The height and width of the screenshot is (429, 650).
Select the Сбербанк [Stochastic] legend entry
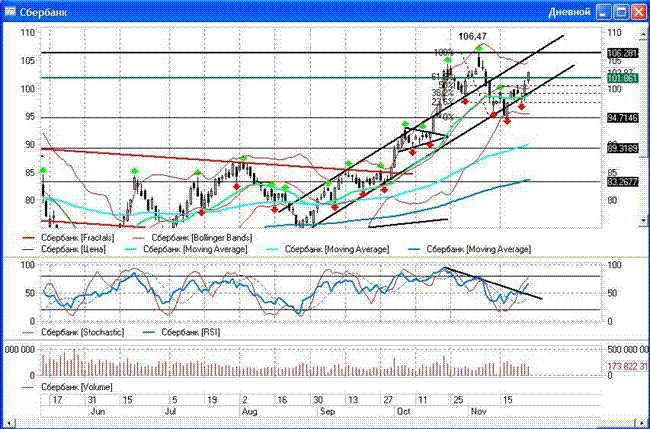[x=73, y=332]
